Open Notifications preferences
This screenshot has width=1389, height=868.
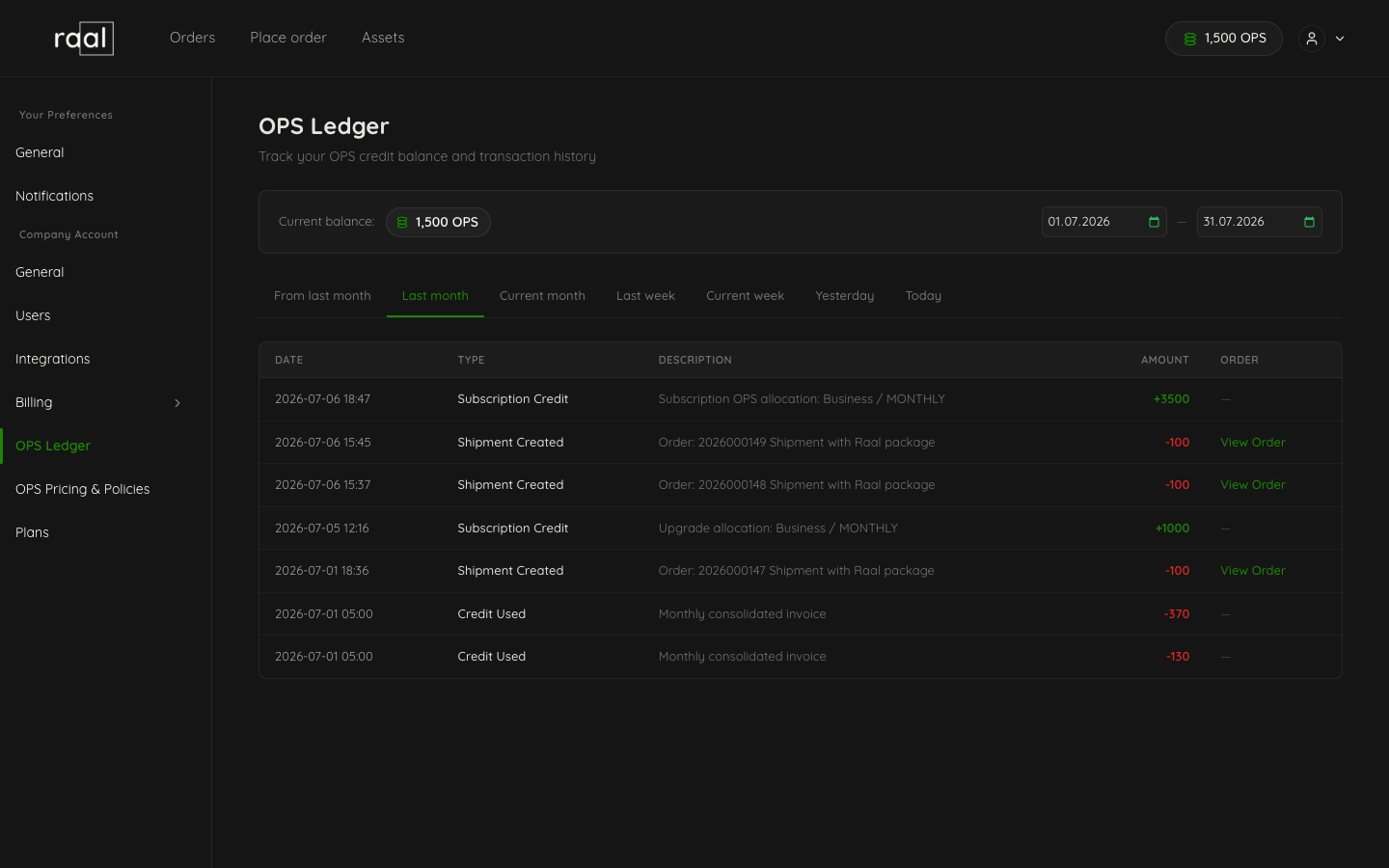coord(54,196)
